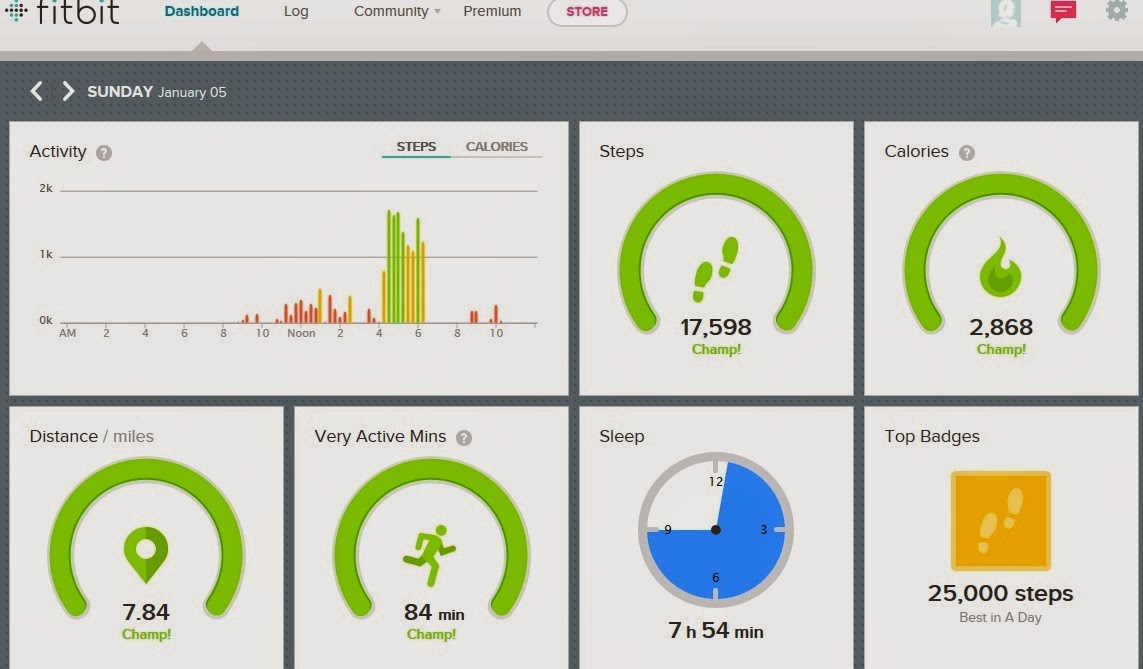Click the 17,598 steps value
This screenshot has height=669, width=1143.
click(x=716, y=327)
